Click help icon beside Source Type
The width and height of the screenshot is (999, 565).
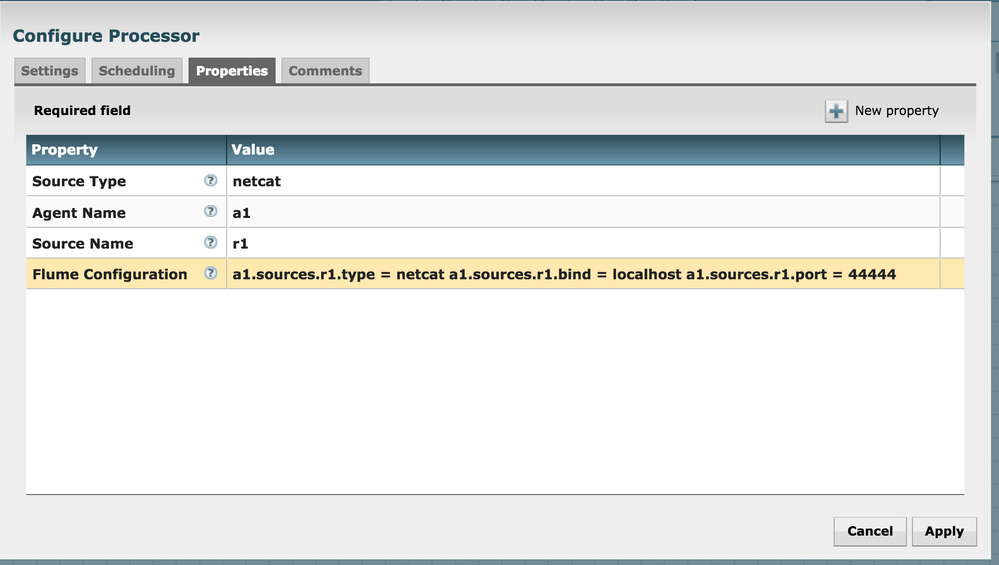pyautogui.click(x=210, y=181)
